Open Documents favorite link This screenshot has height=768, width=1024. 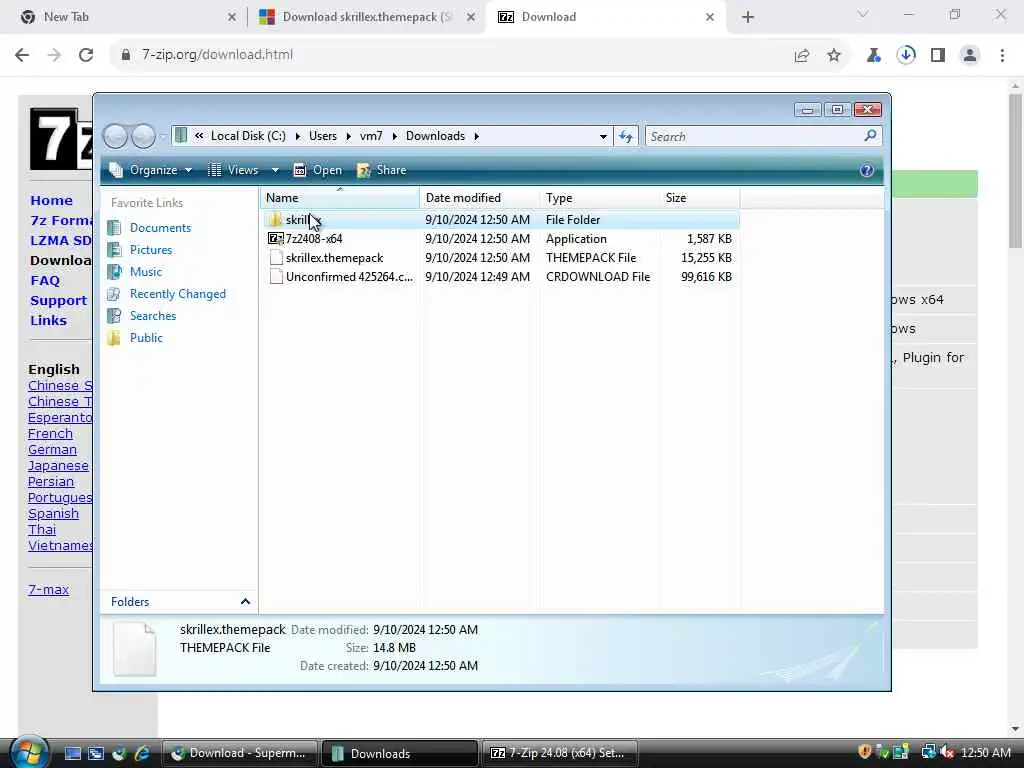point(160,228)
